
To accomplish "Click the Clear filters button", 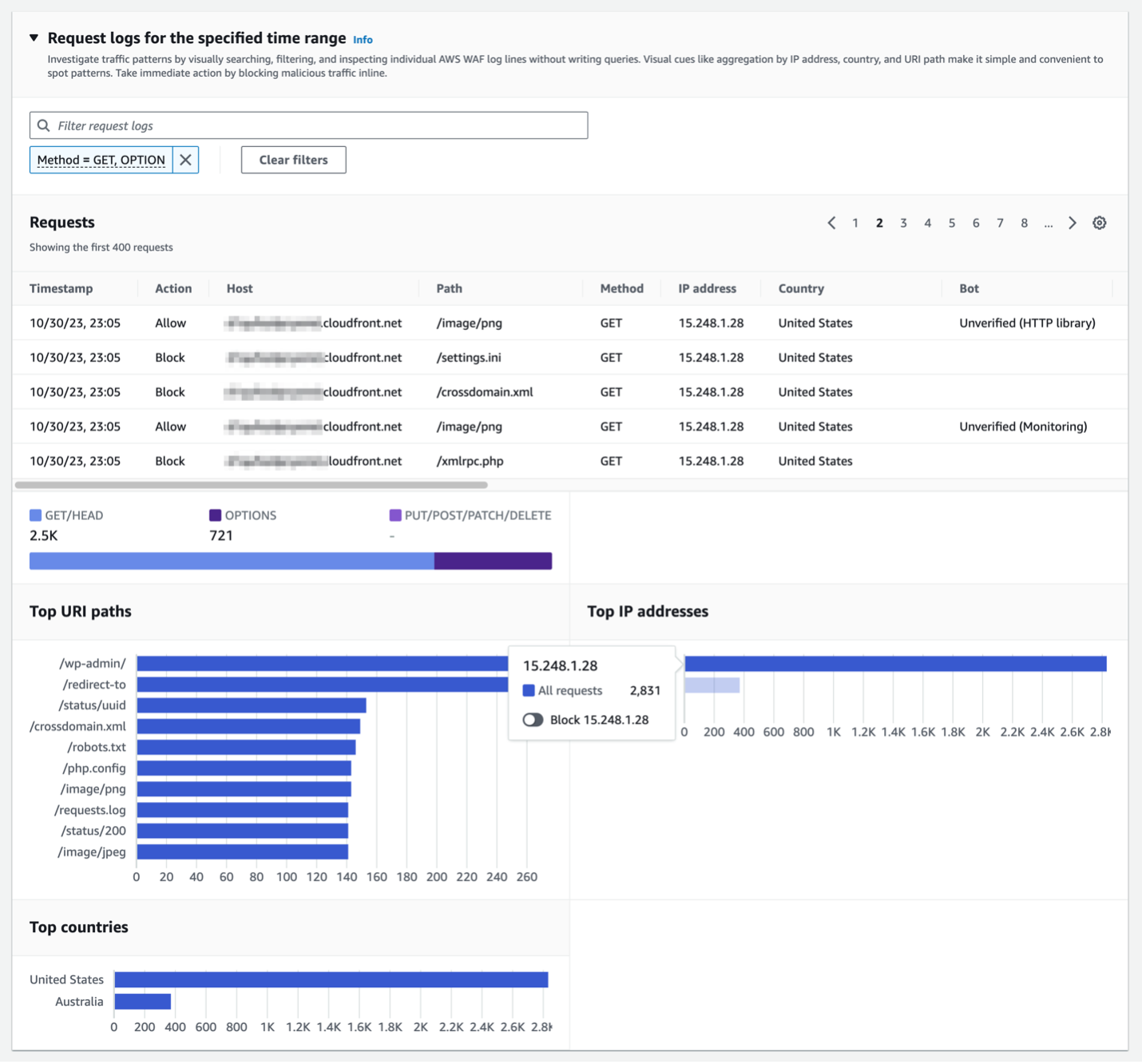I will click(x=293, y=160).
